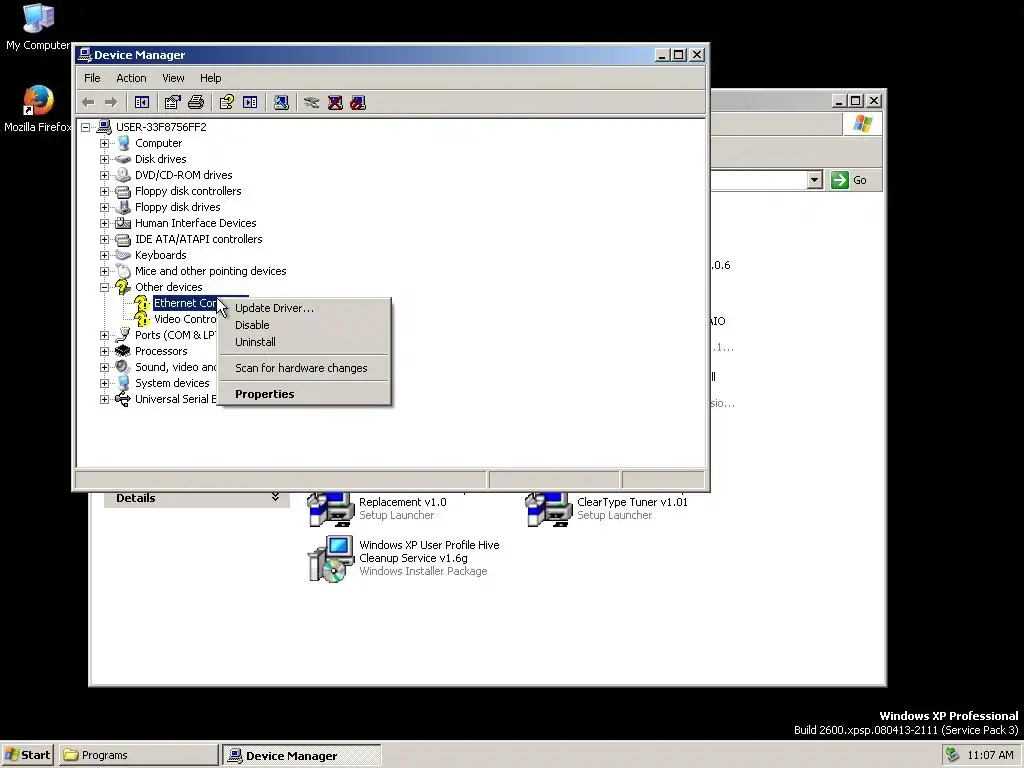The height and width of the screenshot is (768, 1024).
Task: Select ClearType Tuner v1.01 installer icon
Action: [x=549, y=509]
